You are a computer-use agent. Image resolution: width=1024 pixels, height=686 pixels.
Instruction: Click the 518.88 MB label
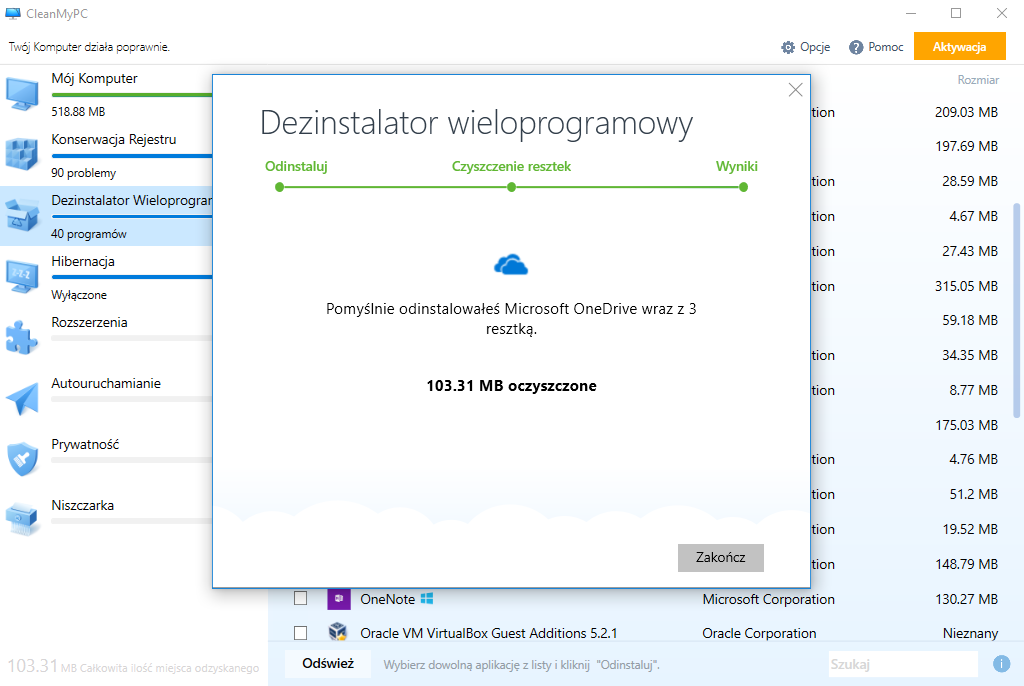pyautogui.click(x=78, y=112)
